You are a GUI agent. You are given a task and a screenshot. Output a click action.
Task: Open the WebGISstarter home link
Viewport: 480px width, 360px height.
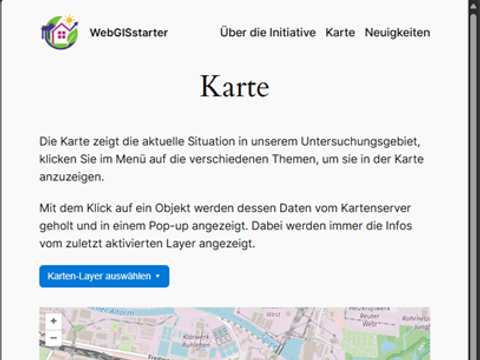(x=129, y=33)
